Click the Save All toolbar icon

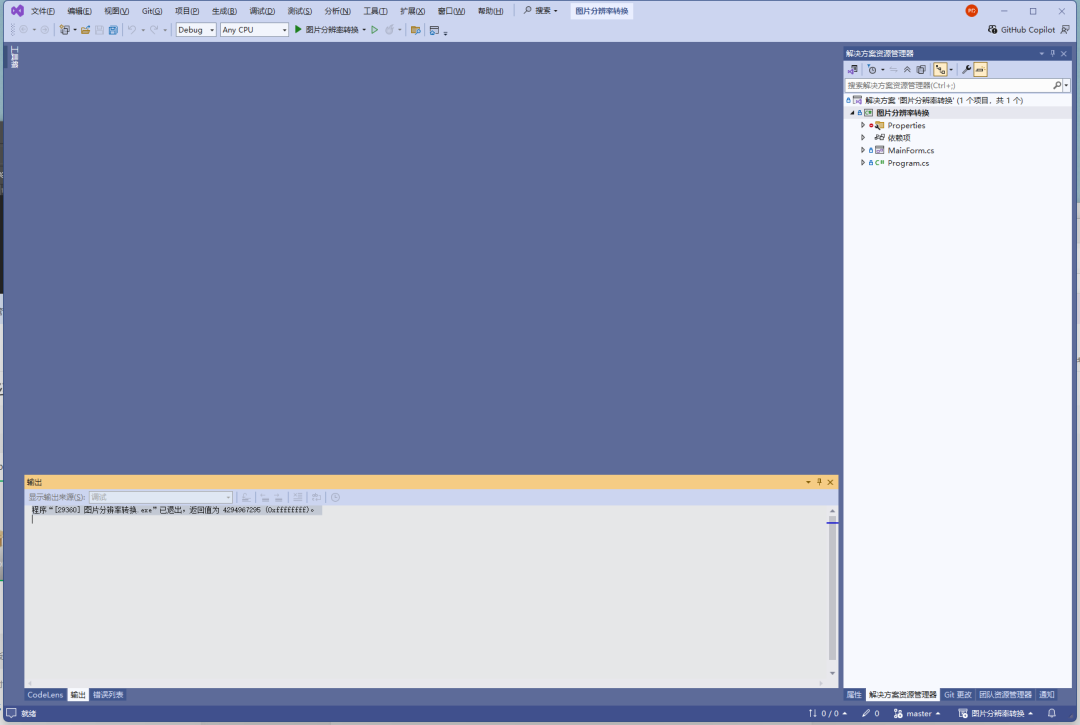click(x=113, y=30)
